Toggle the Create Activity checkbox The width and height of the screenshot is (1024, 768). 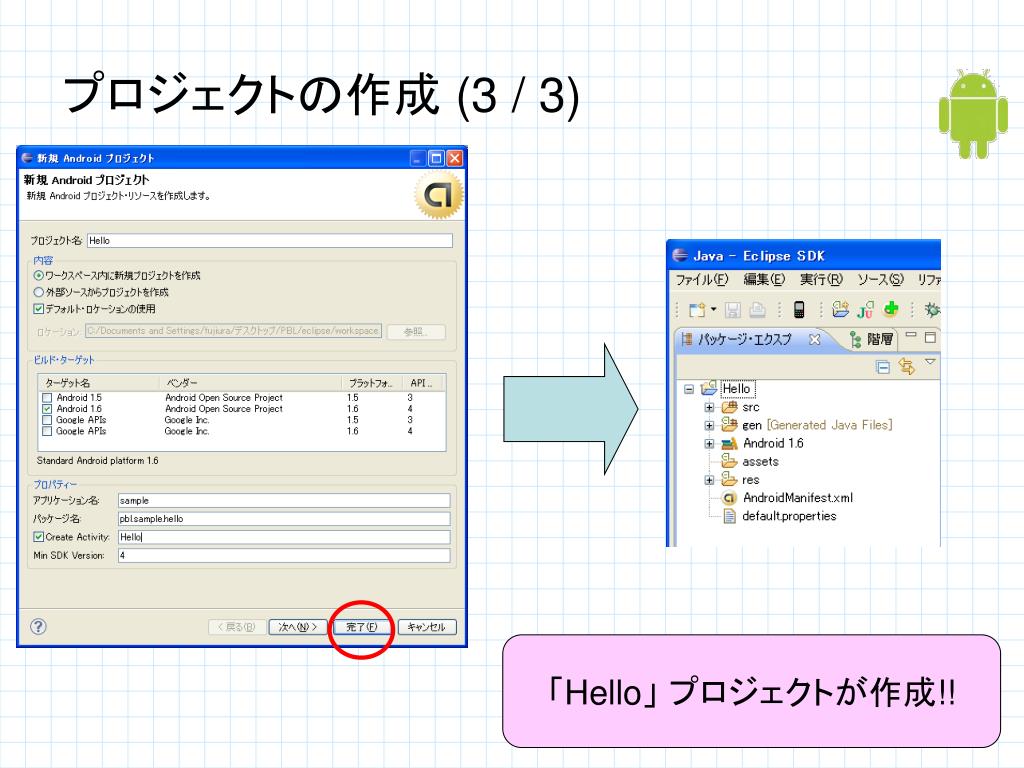pos(39,537)
